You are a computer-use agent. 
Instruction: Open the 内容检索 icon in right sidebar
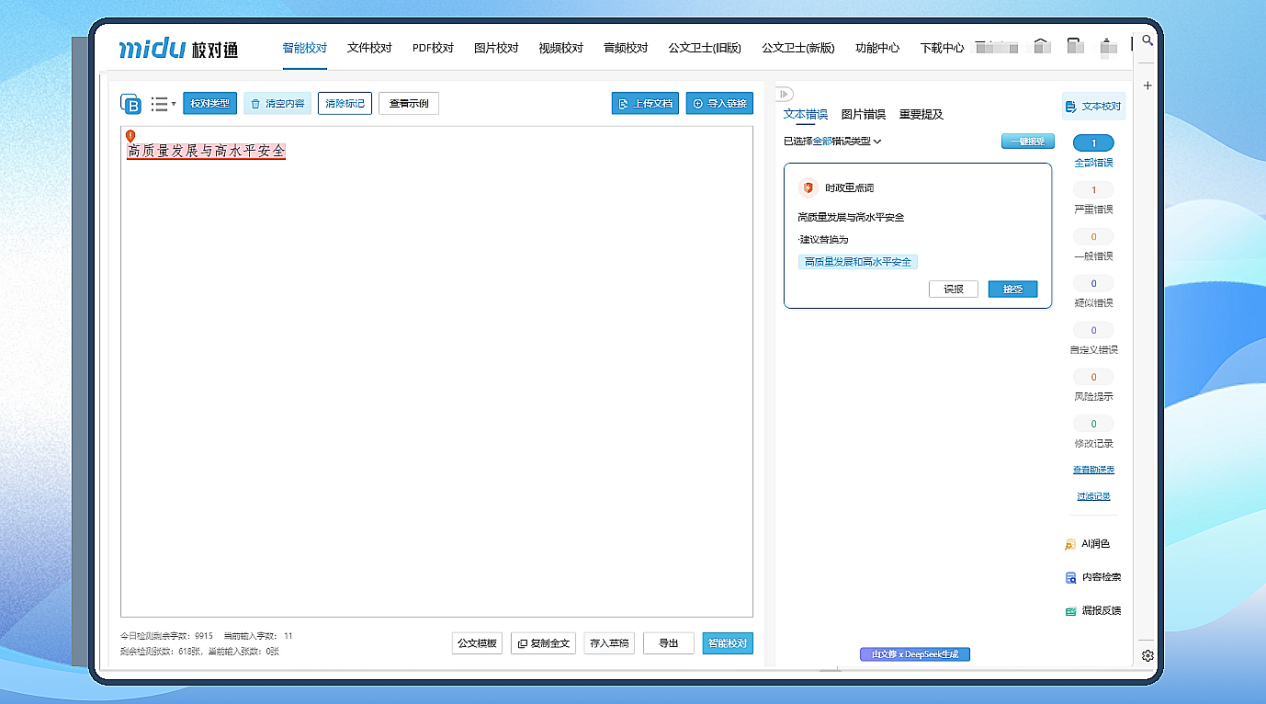tap(1069, 577)
